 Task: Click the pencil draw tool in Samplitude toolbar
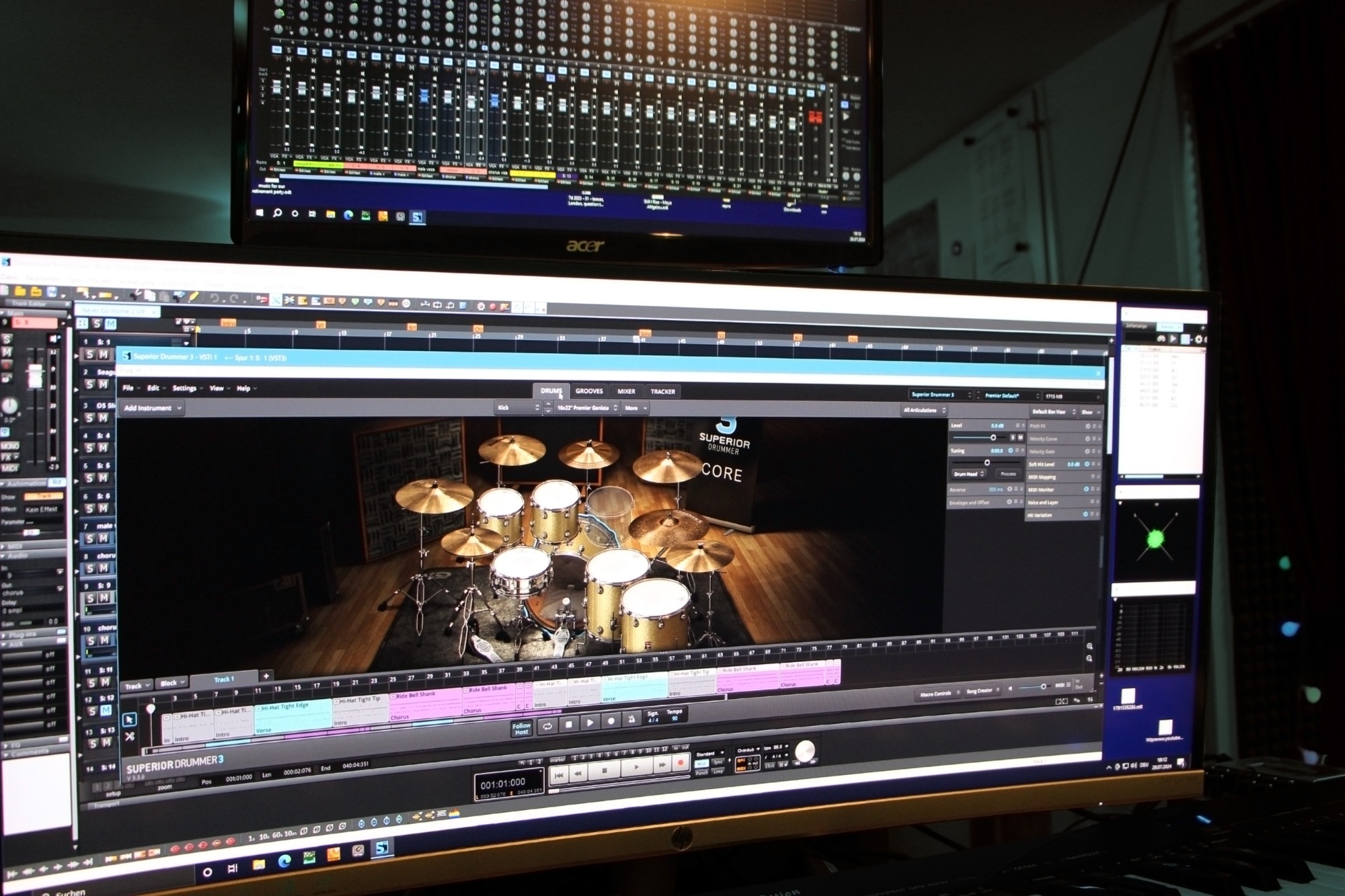pos(194,297)
